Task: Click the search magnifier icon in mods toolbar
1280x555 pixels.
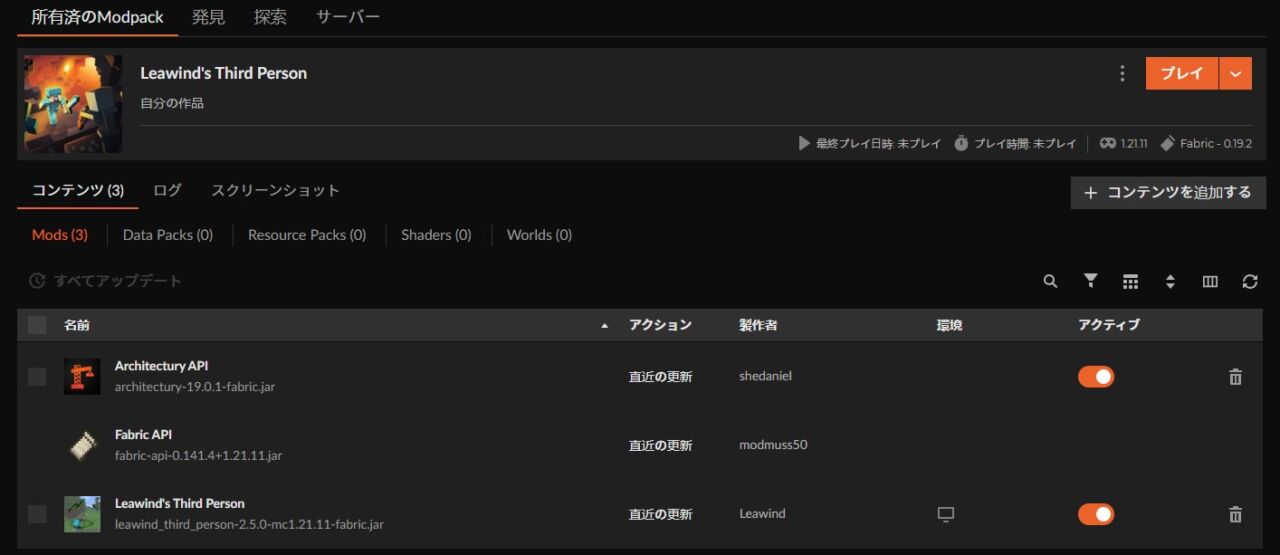Action: (1050, 282)
